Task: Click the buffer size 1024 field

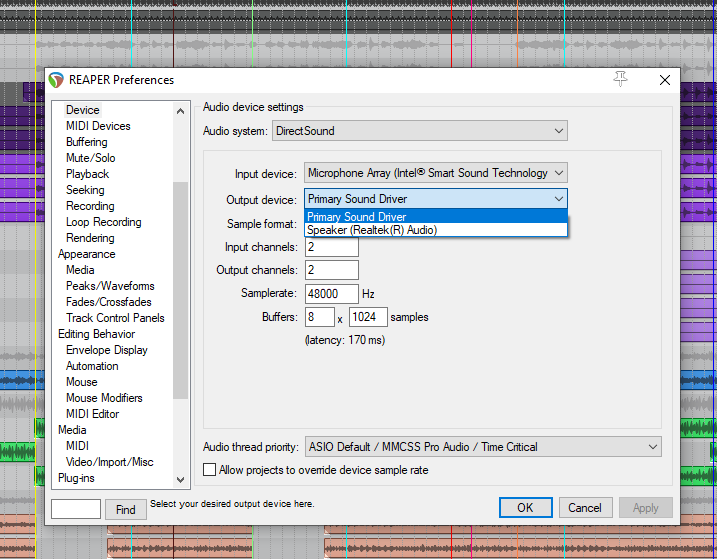Action: tap(368, 317)
